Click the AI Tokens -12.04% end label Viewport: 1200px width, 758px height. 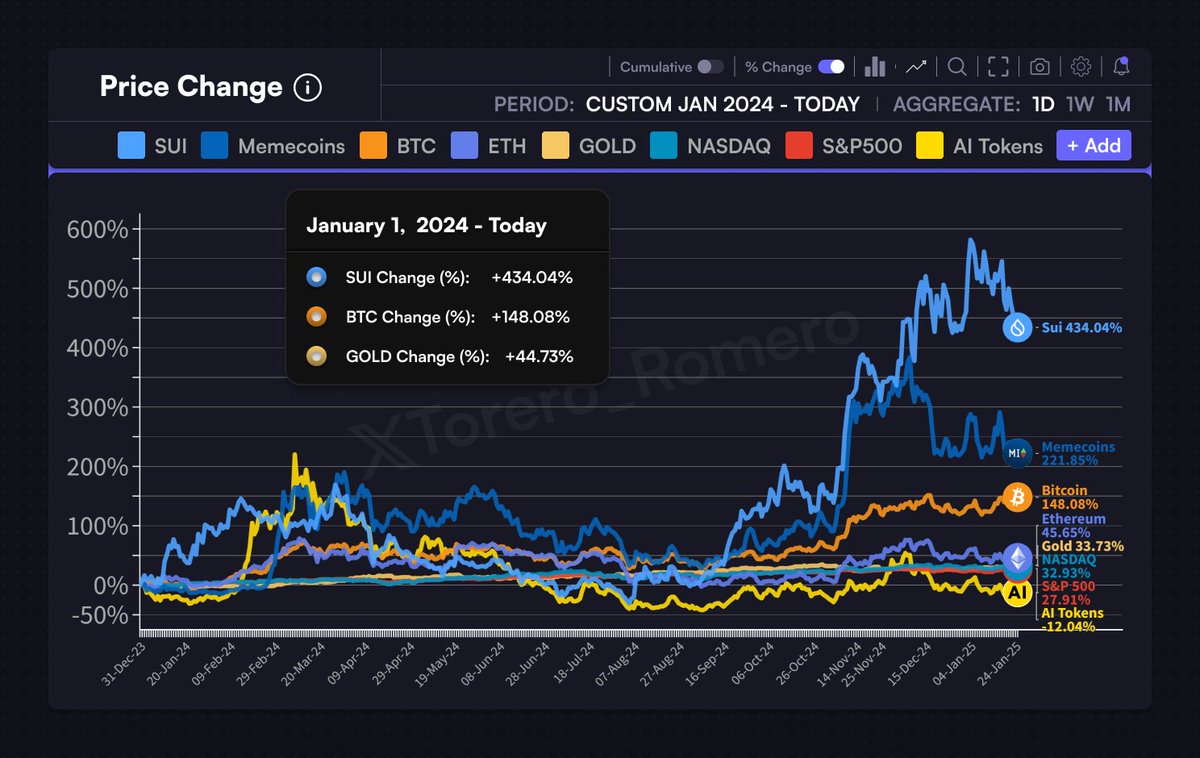1073,620
